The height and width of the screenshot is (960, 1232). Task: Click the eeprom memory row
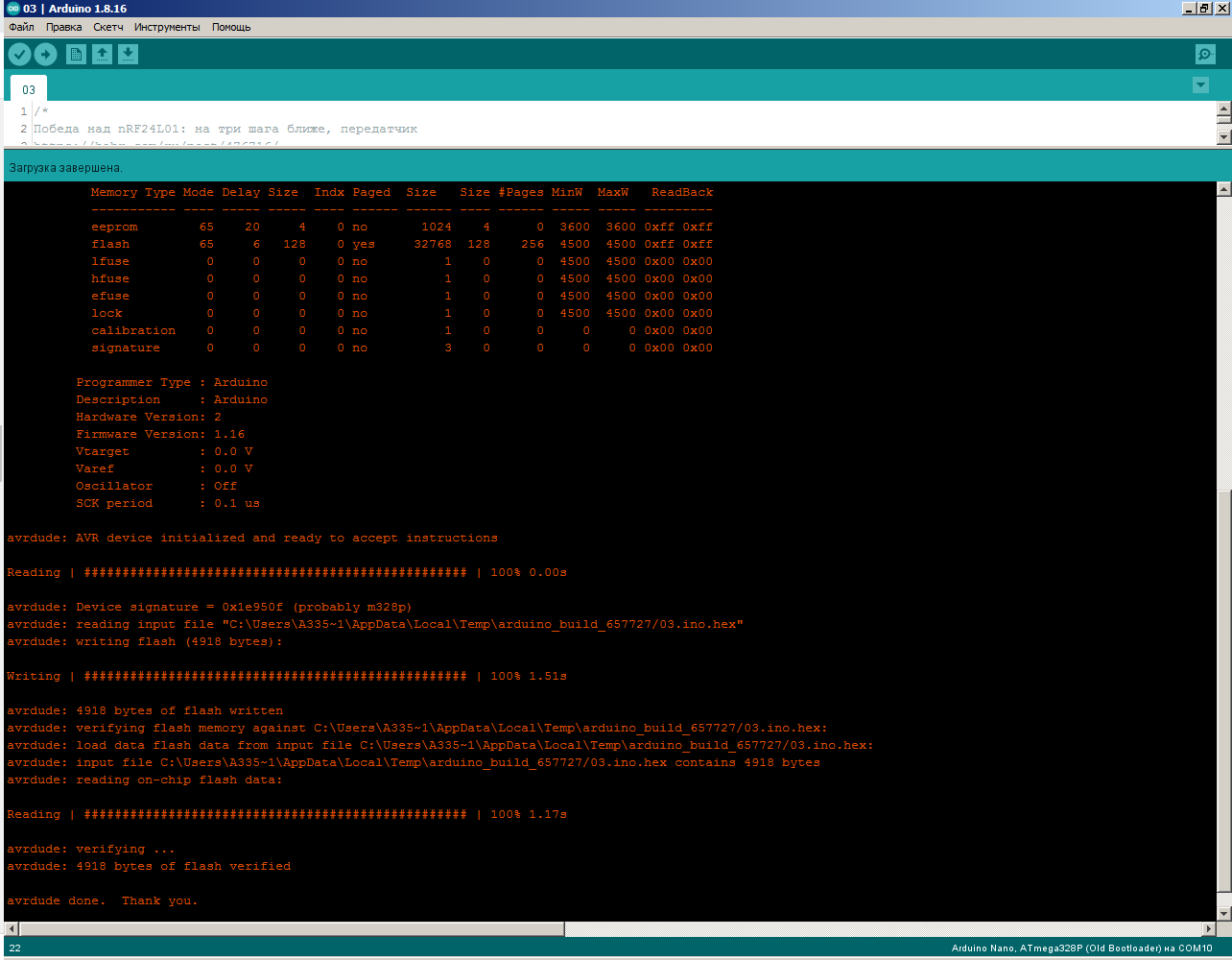point(402,227)
